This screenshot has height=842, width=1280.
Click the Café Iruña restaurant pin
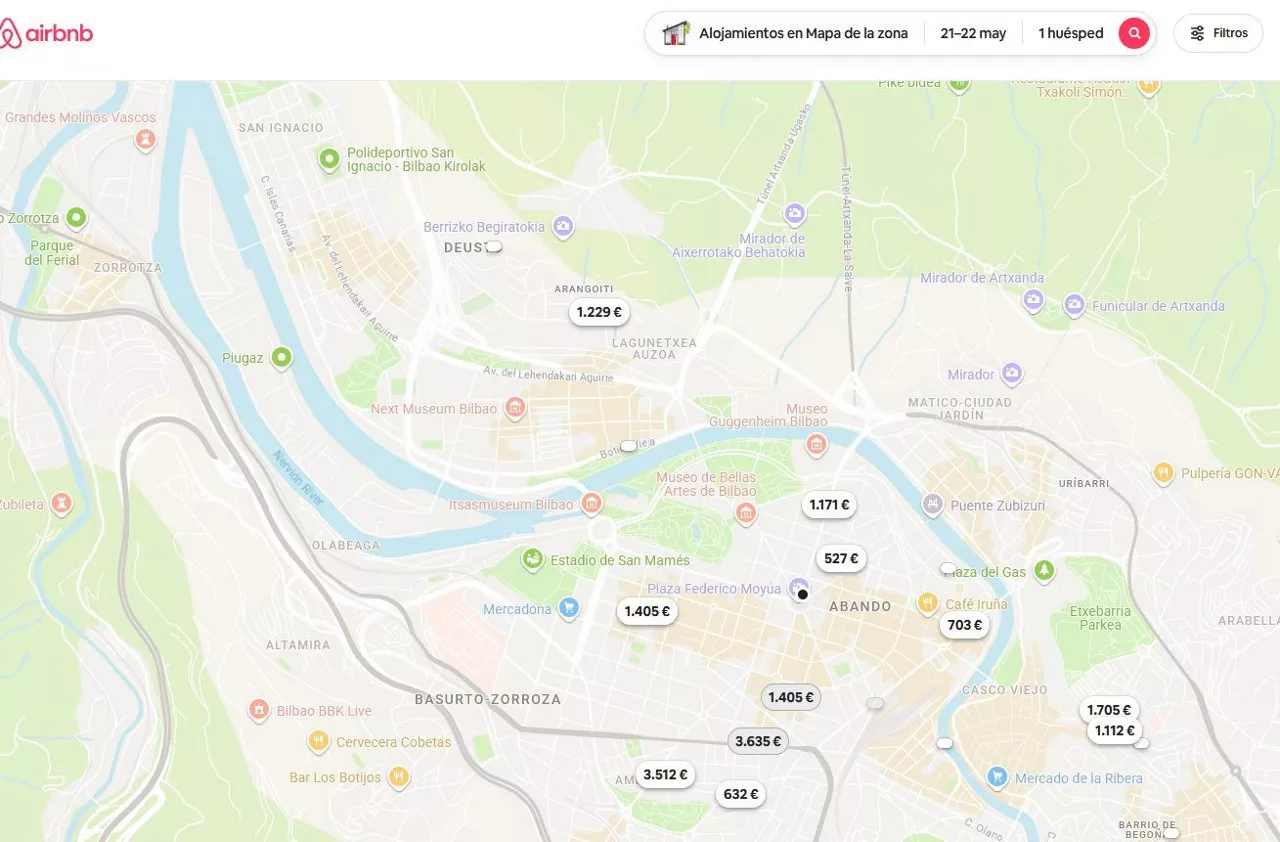pyautogui.click(x=928, y=603)
